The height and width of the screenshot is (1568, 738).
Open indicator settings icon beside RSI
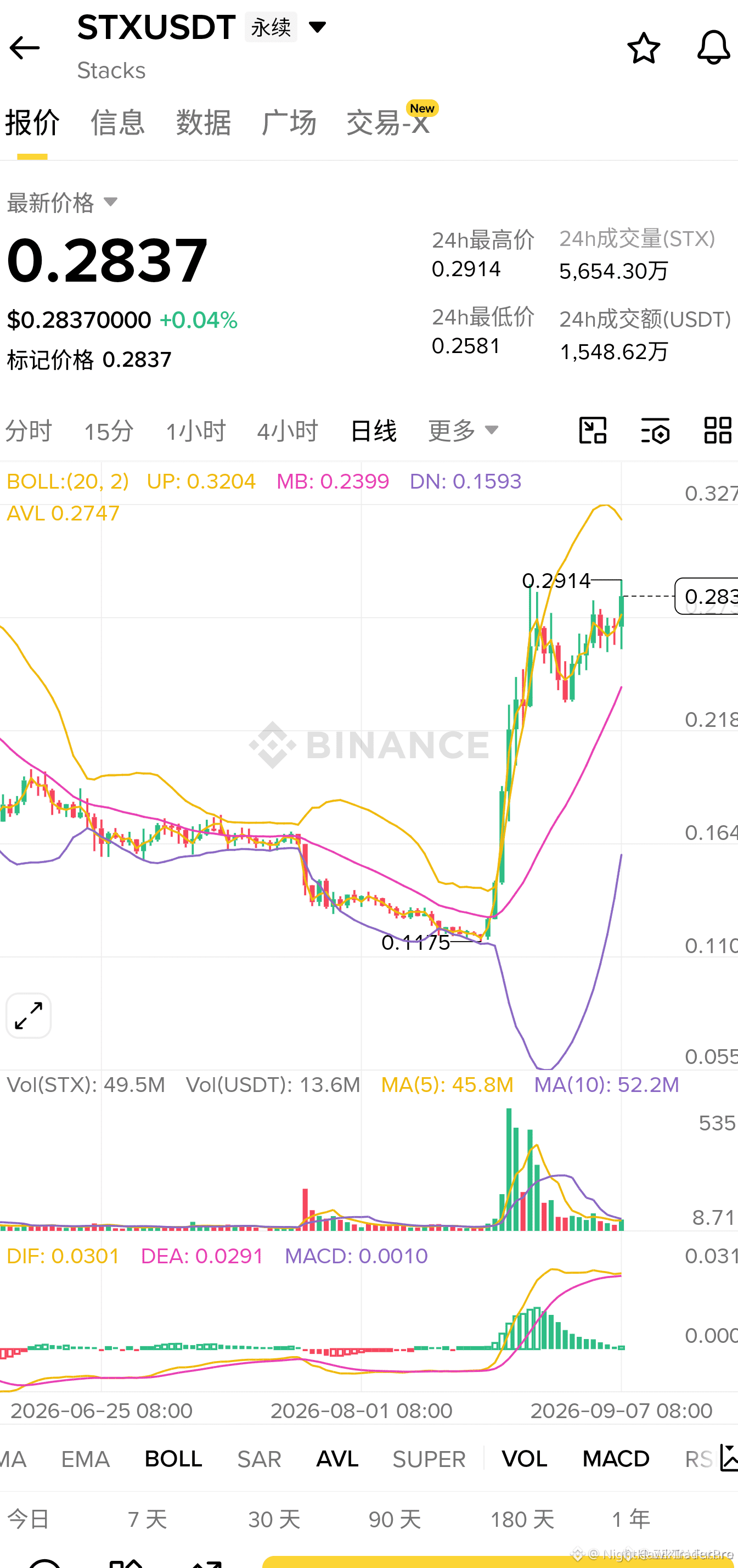pos(728,1458)
